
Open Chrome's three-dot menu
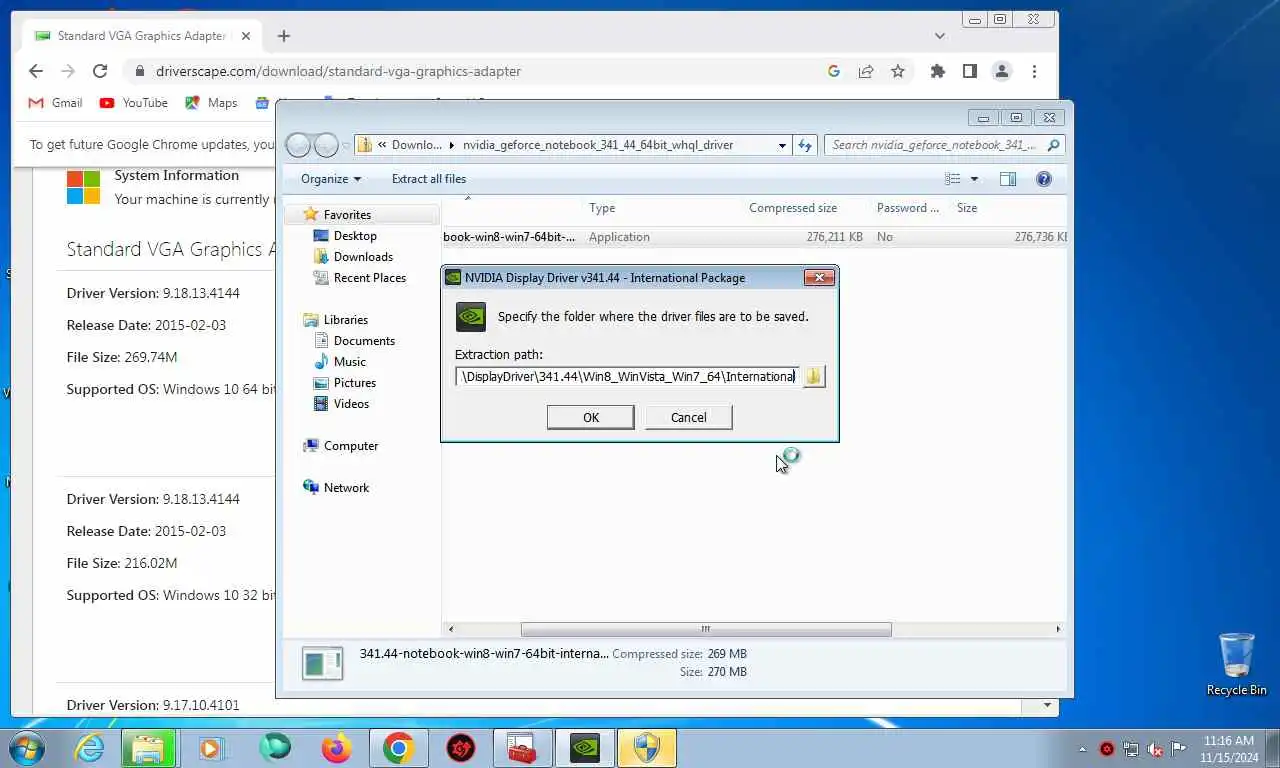(1034, 71)
